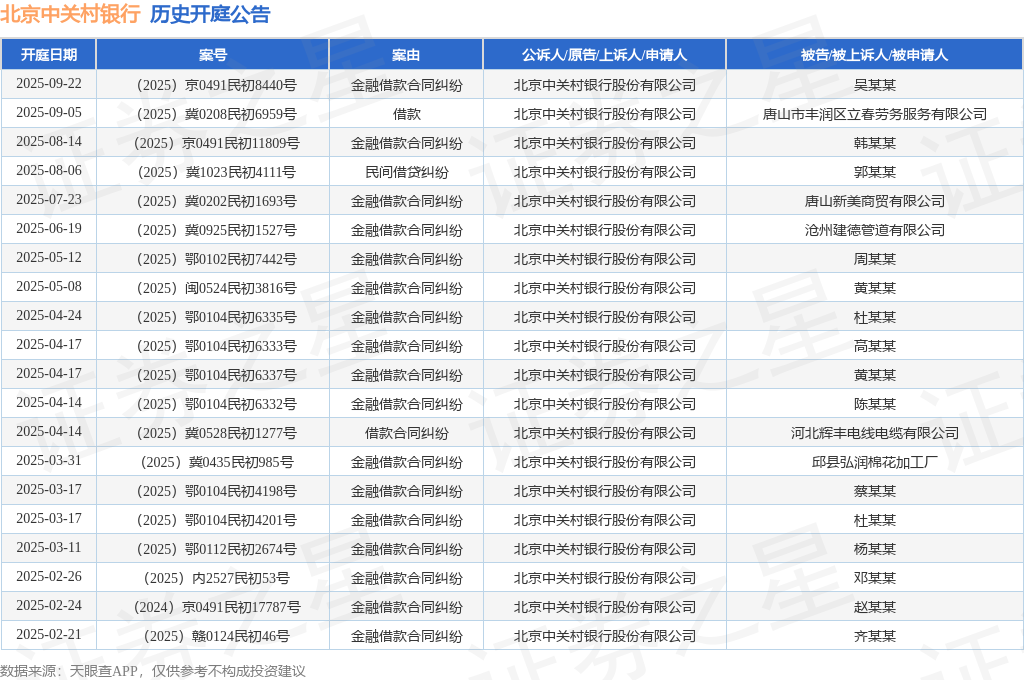Click defendant 齐某某

click(874, 636)
